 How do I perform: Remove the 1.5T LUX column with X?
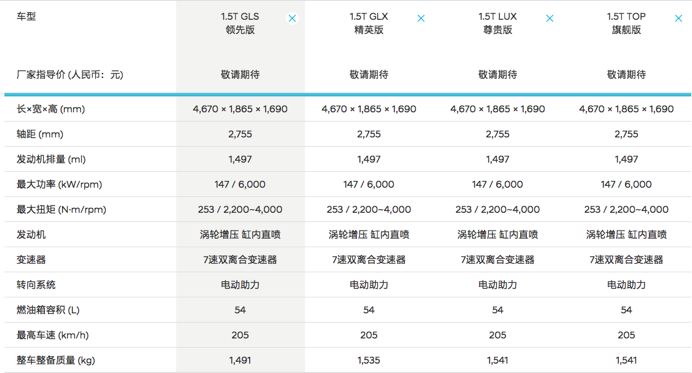(x=549, y=18)
